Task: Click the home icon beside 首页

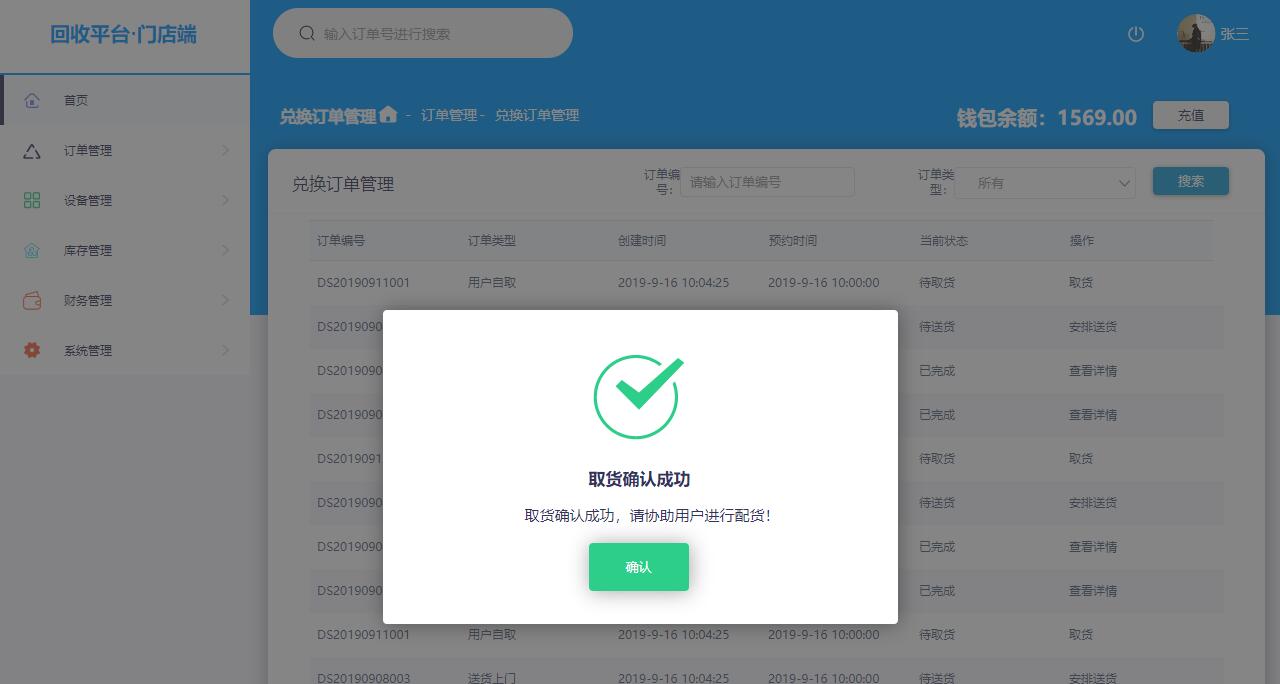Action: point(32,100)
